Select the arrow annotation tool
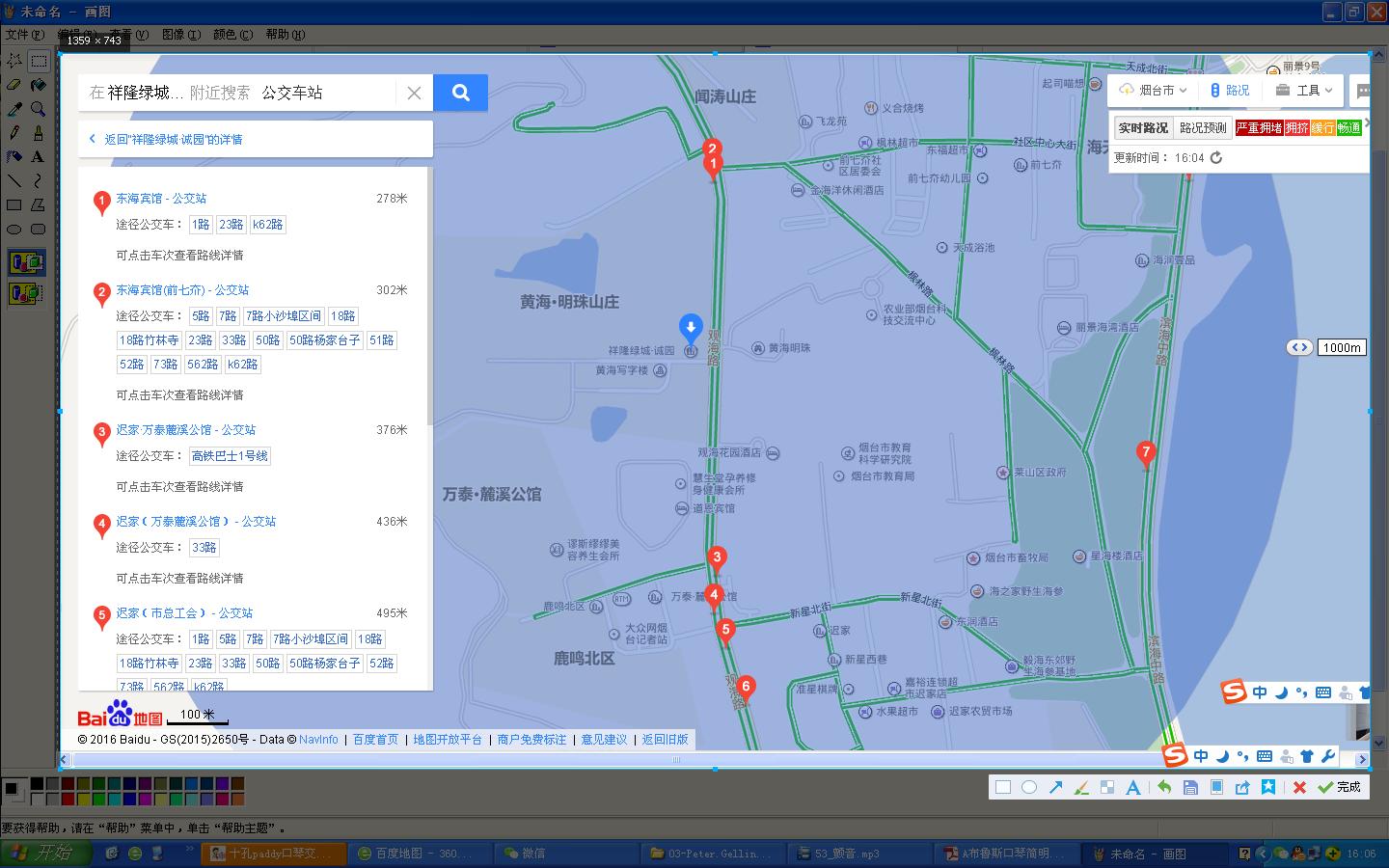Screen dimensions: 1389x868 1055,787
